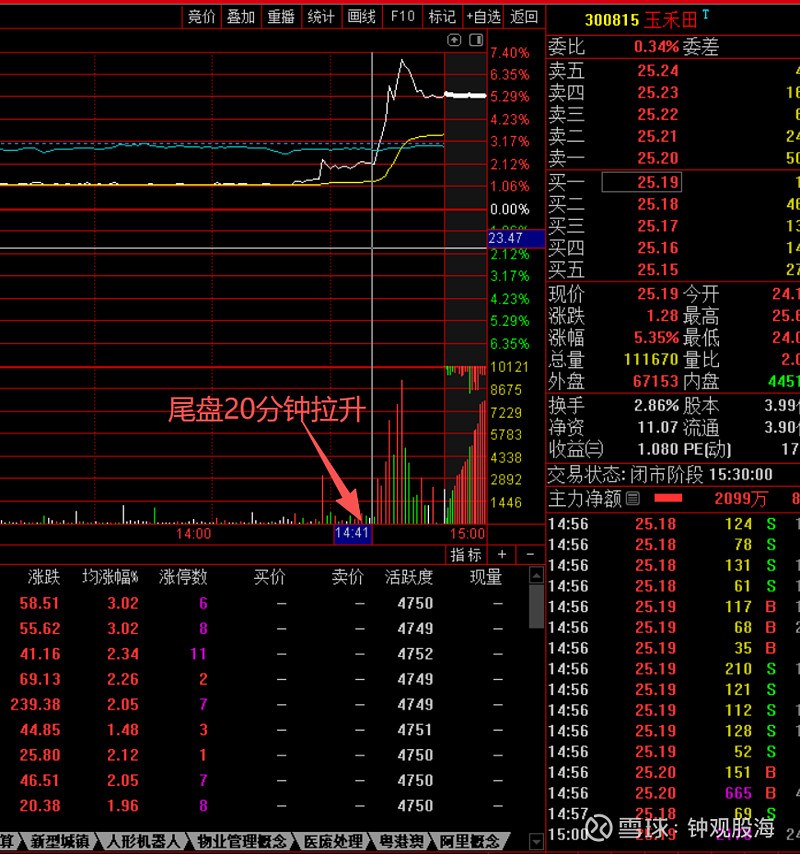Select the 画线 drawing tool
The height and width of the screenshot is (854, 800).
point(362,17)
